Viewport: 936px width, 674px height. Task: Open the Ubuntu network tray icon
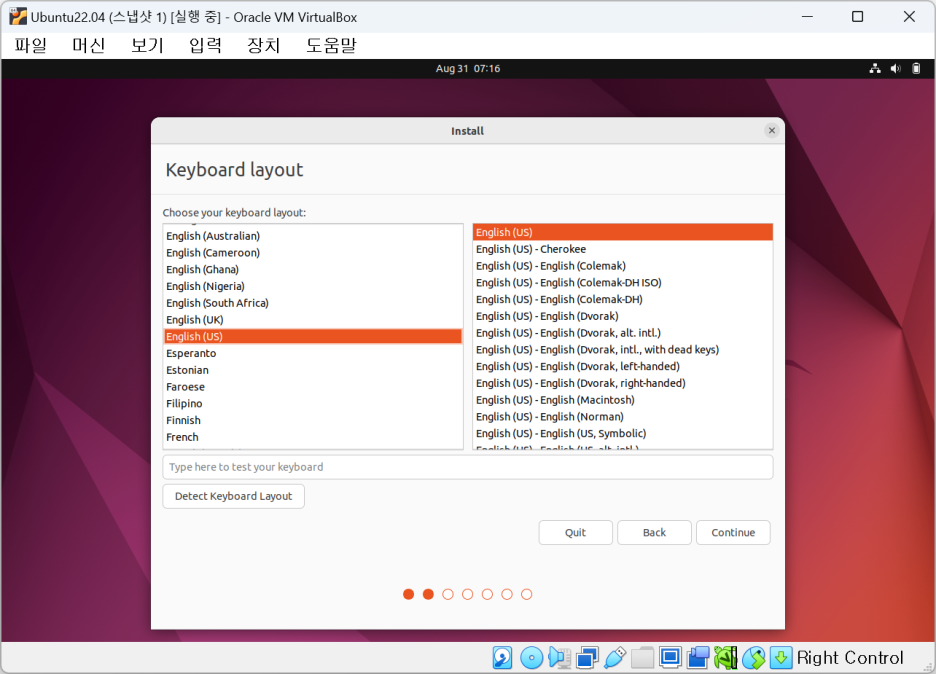coord(875,69)
